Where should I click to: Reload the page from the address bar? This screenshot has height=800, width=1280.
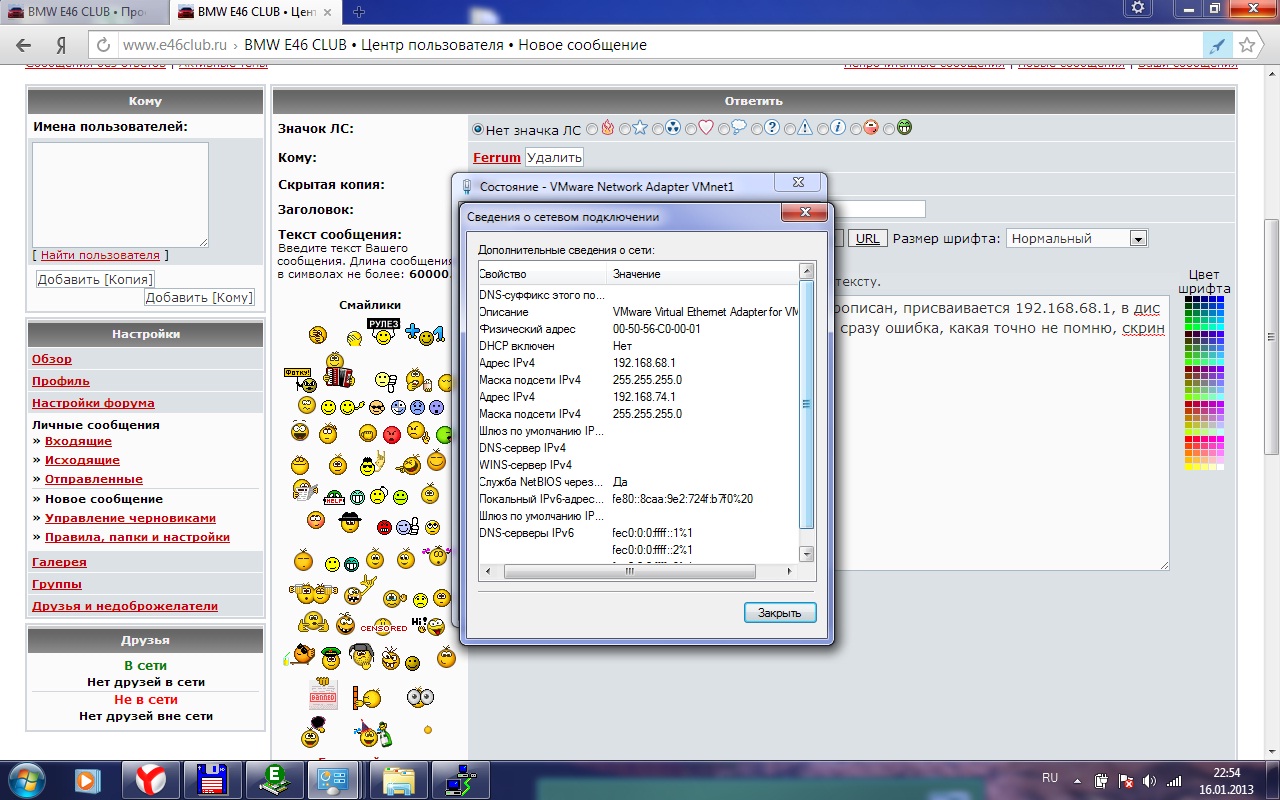click(x=103, y=45)
